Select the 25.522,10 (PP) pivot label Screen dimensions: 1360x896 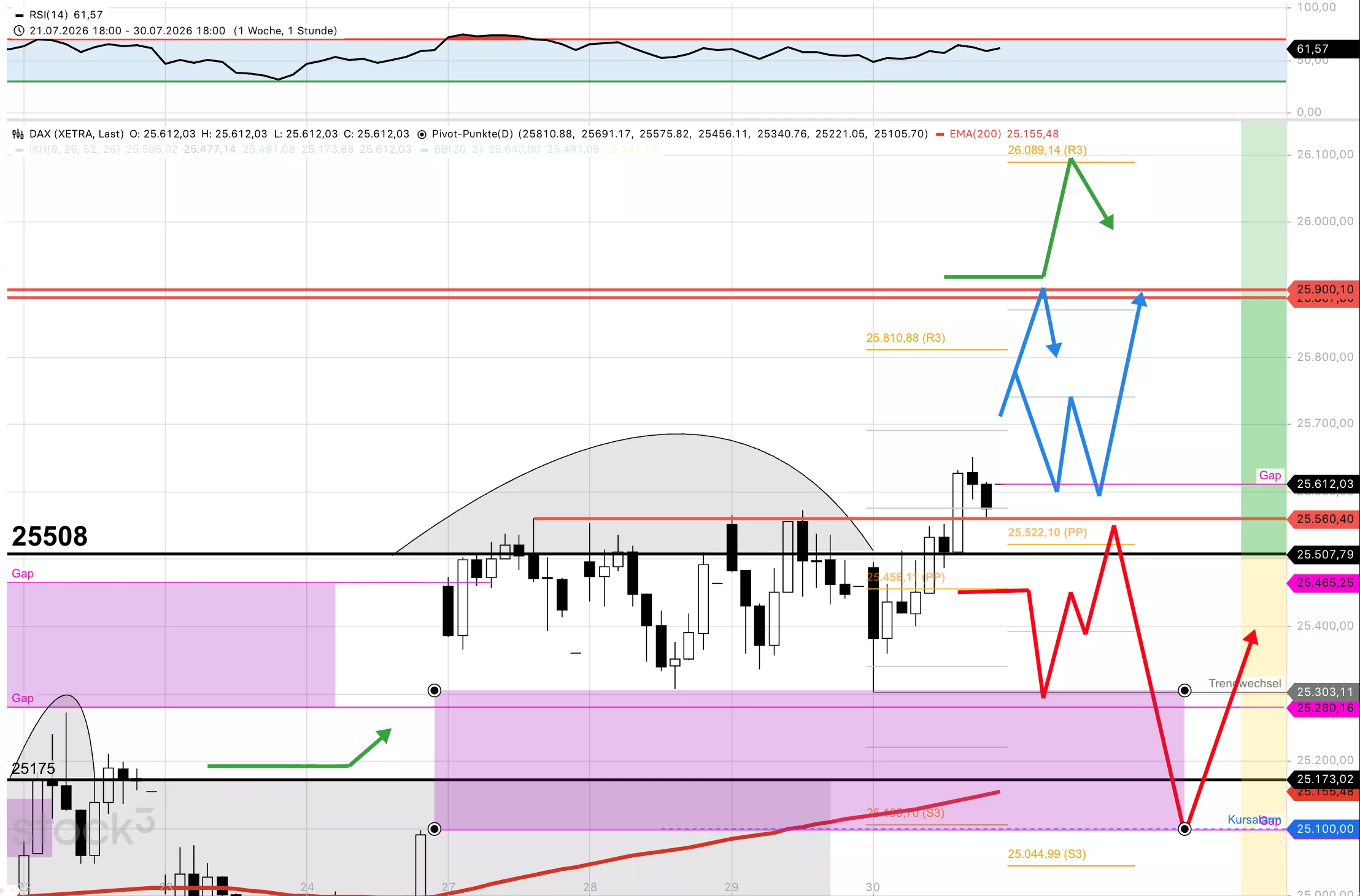click(x=1047, y=532)
